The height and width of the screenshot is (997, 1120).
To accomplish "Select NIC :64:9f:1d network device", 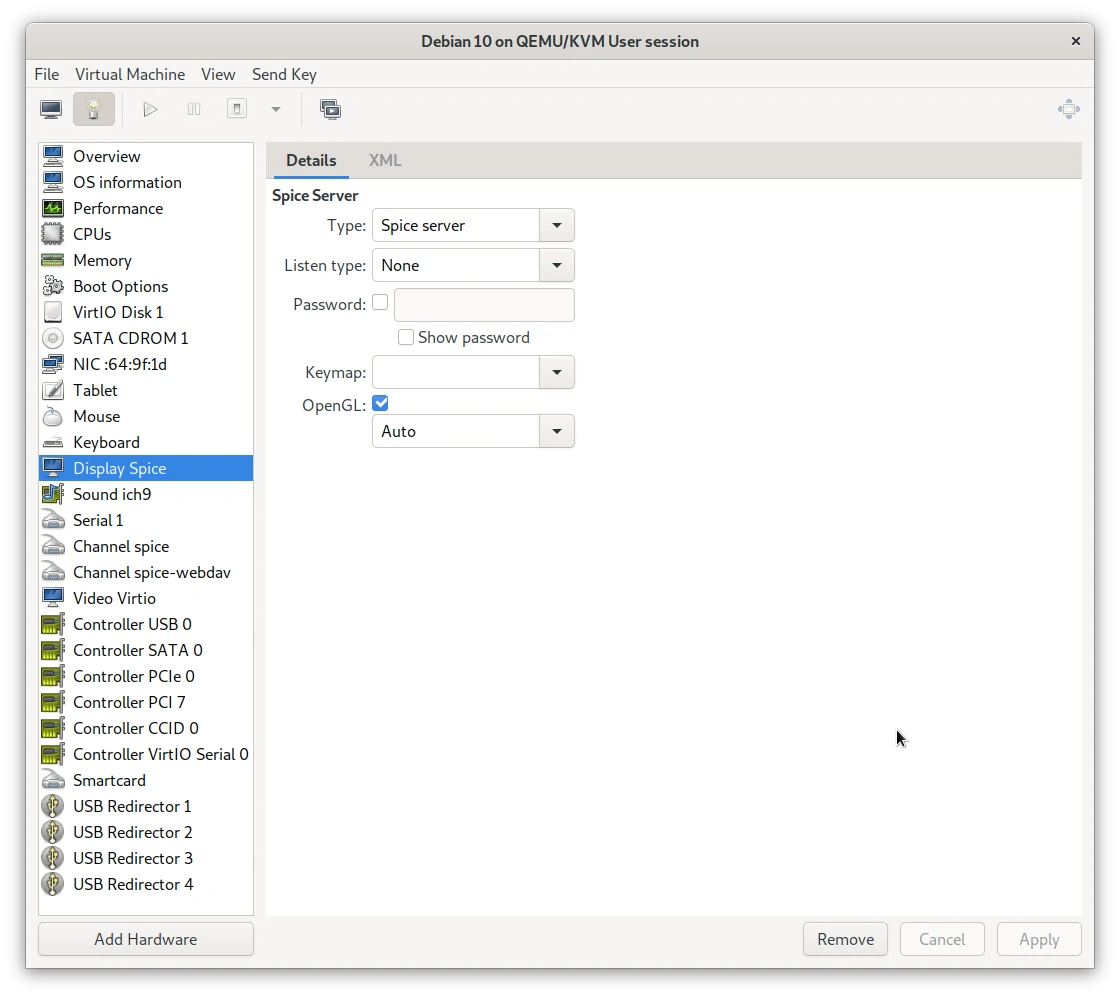I will 146,364.
